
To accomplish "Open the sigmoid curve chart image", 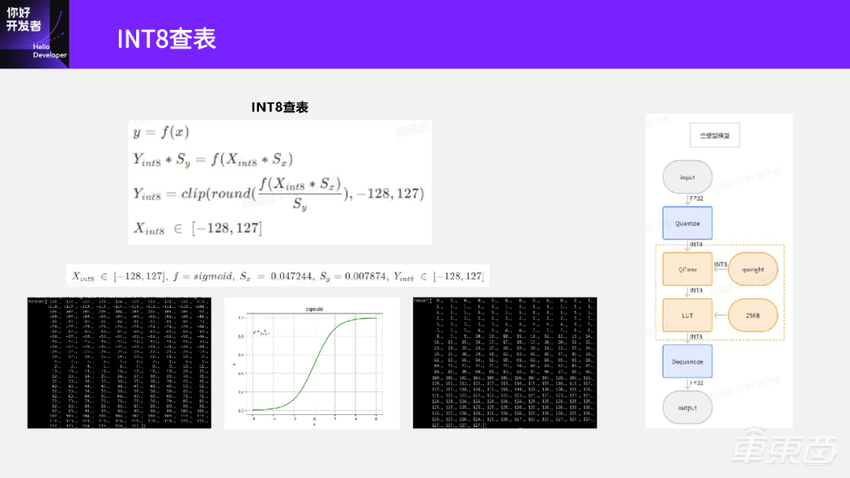I will [311, 363].
